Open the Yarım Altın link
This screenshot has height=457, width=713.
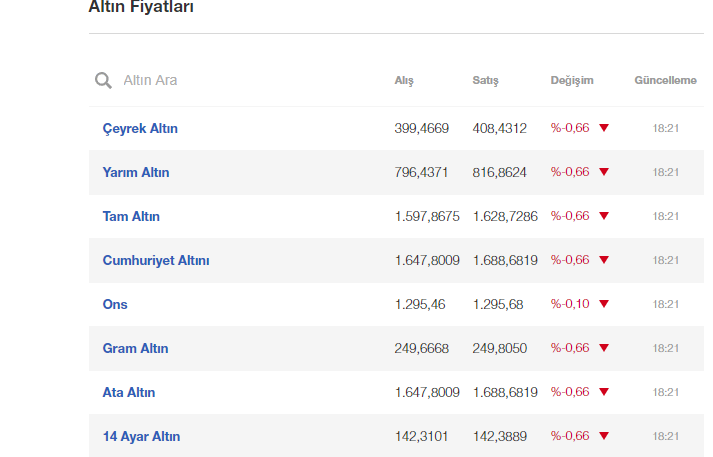click(x=136, y=172)
